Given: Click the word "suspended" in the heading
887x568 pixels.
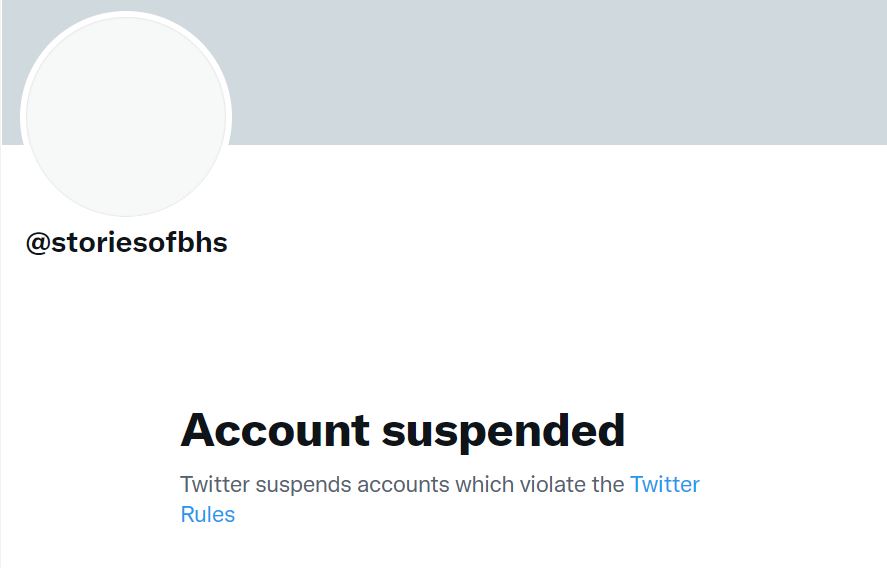Looking at the screenshot, I should [x=503, y=430].
